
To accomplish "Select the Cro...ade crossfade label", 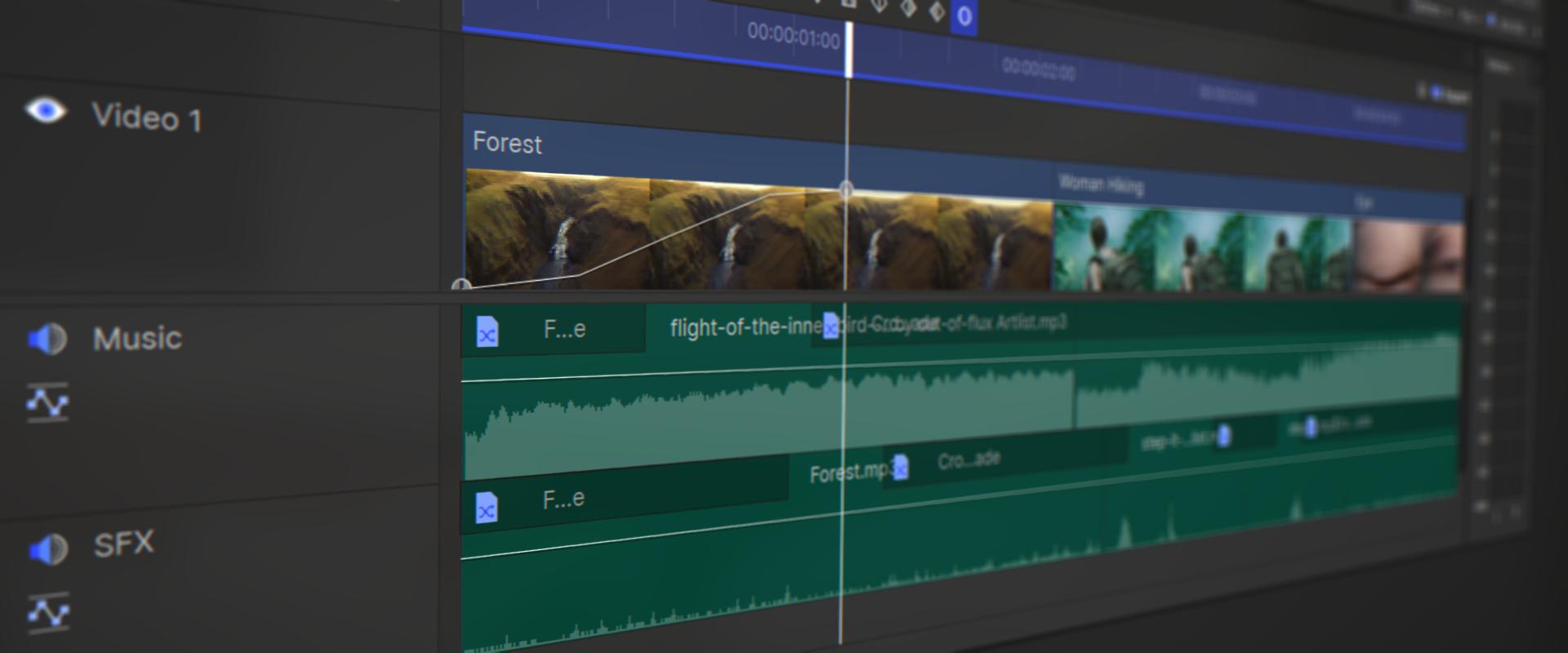I will (969, 460).
